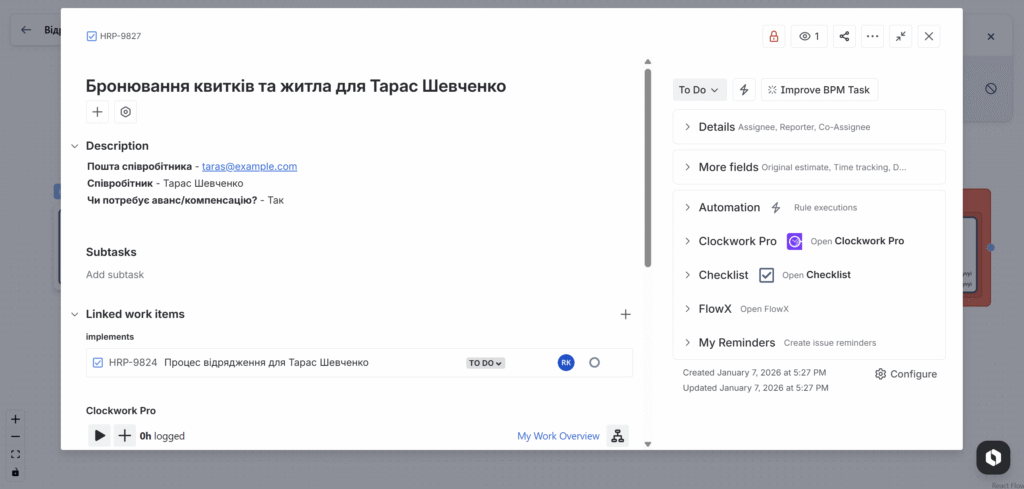Start the Clockwork Pro timer play button
This screenshot has width=1024, height=489.
[x=99, y=435]
